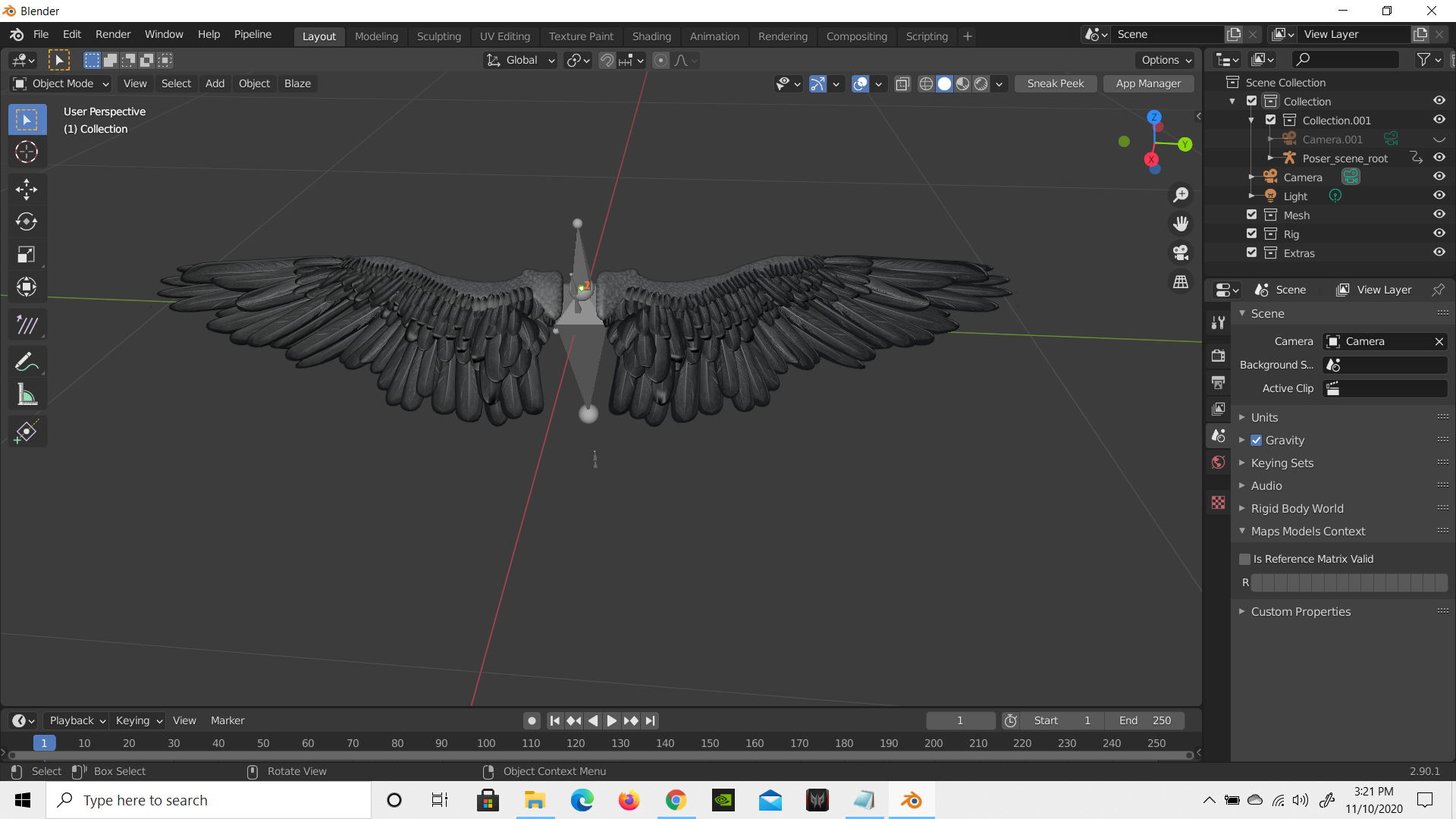
Task: Toggle snapping magnet
Action: 607,60
